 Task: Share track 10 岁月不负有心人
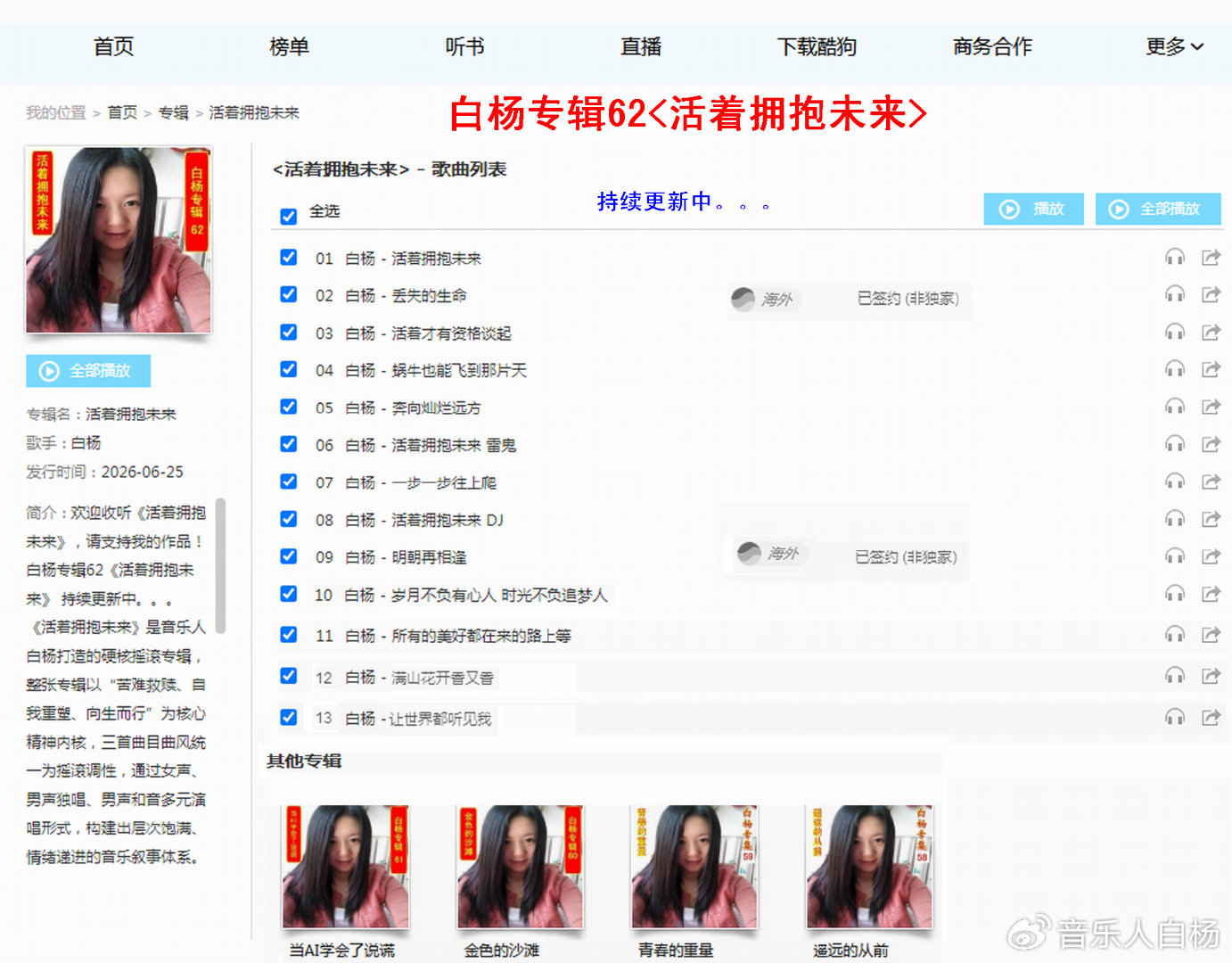1211,594
